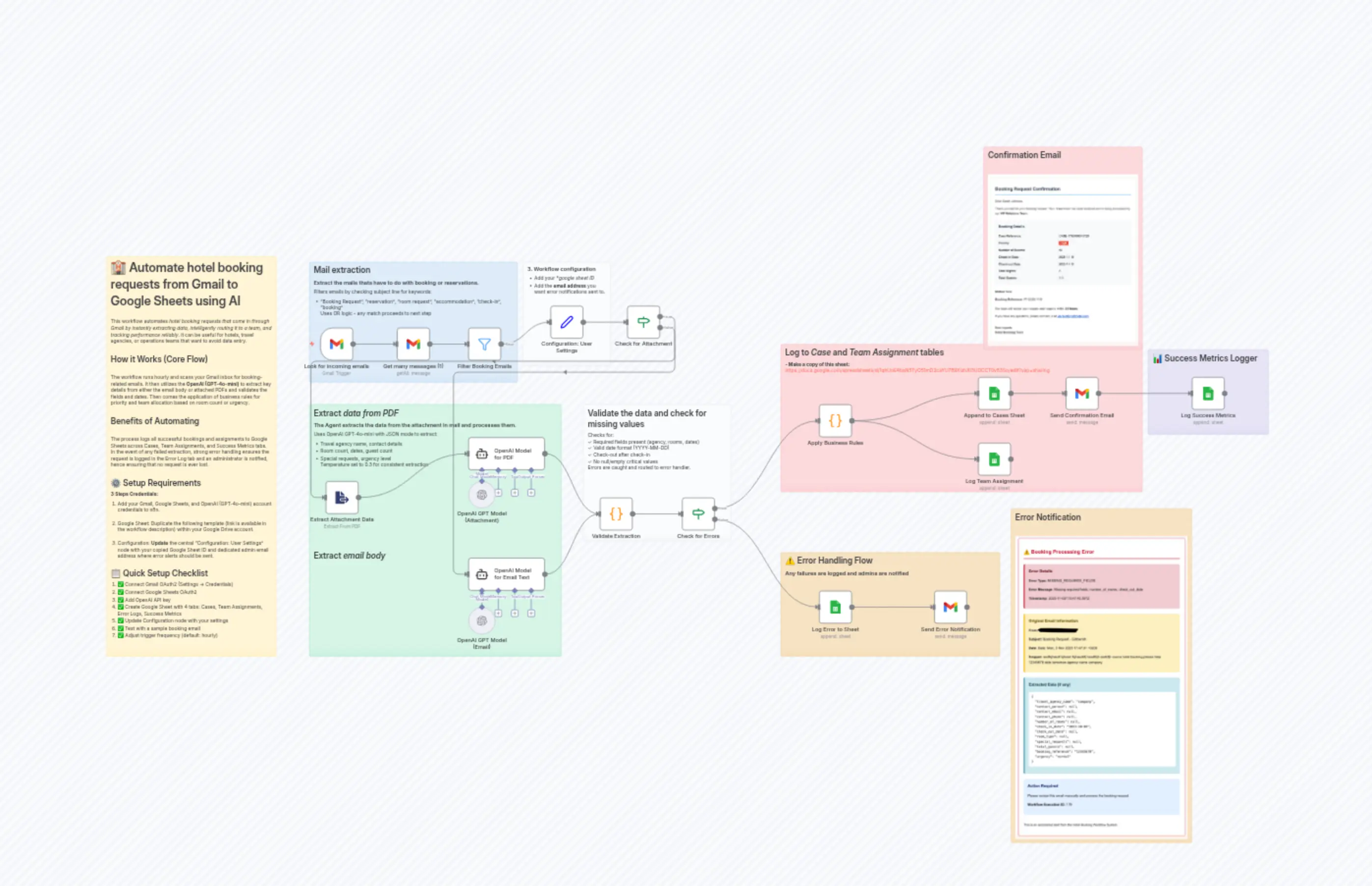
Task: Open the Configuration: User Settings pen icon
Action: (x=566, y=322)
